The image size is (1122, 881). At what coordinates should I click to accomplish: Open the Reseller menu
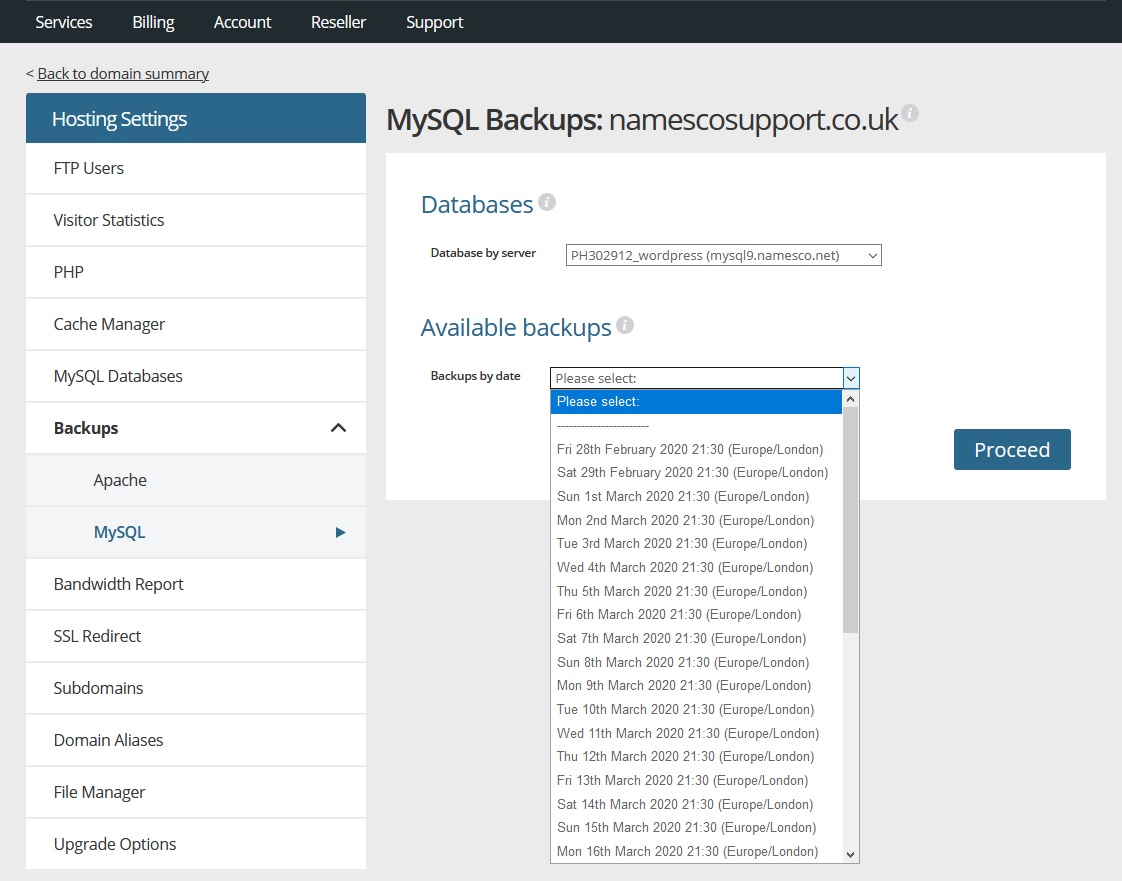coord(338,22)
